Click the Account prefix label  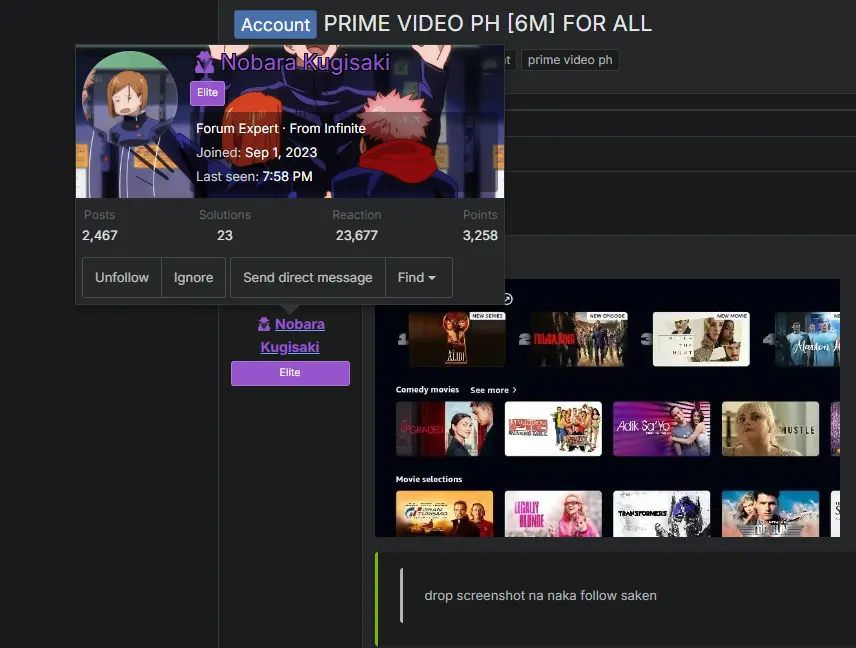pyautogui.click(x=275, y=25)
